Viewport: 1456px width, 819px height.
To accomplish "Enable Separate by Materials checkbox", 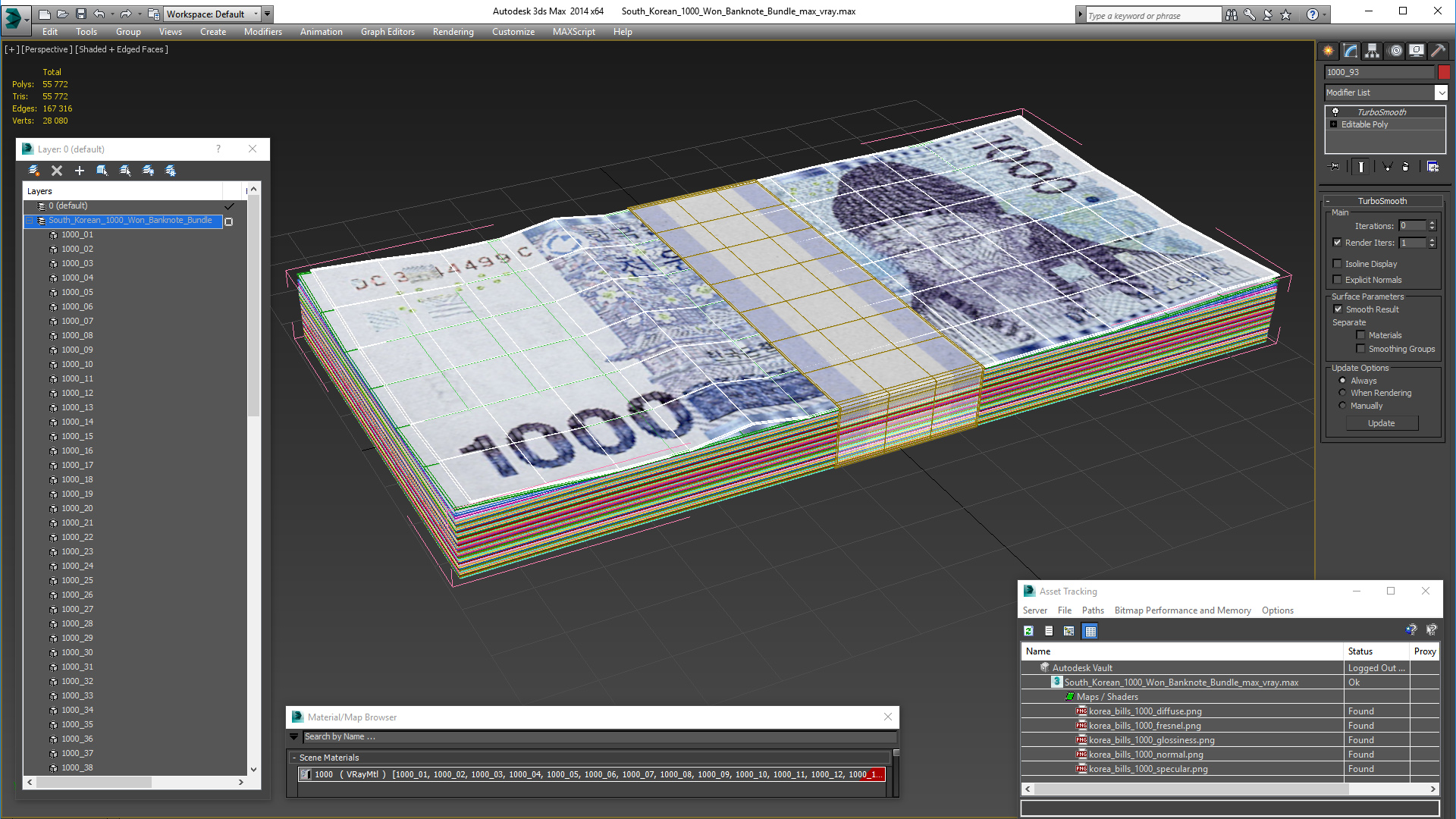I will pyautogui.click(x=1361, y=335).
